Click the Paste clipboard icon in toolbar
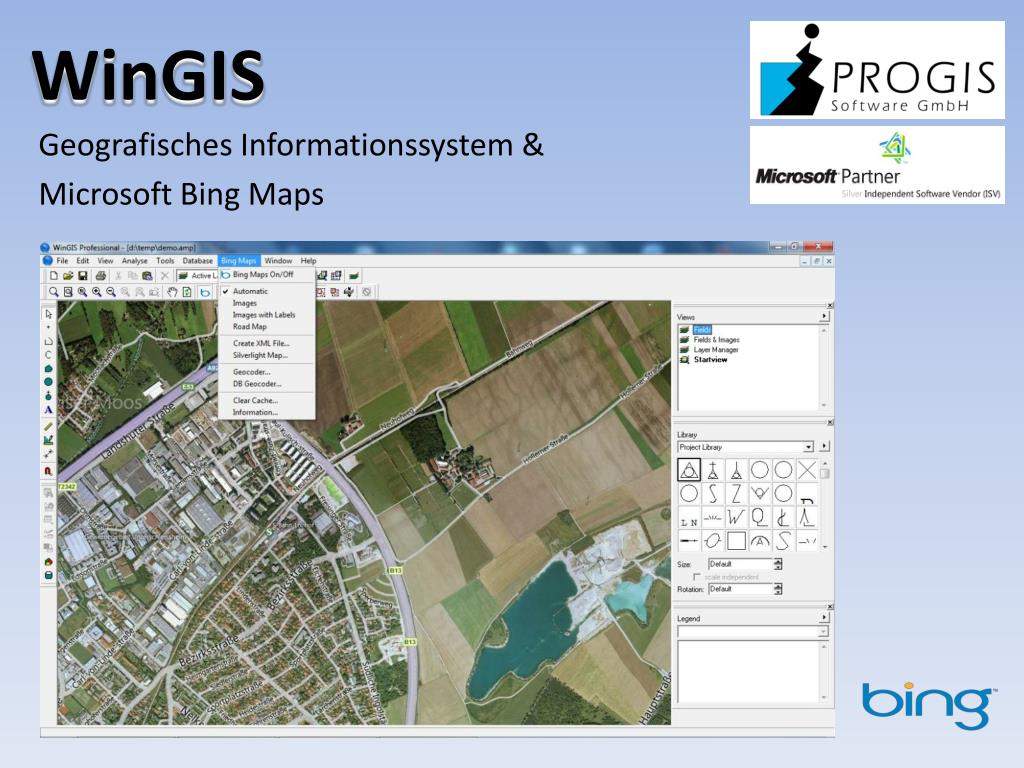The width and height of the screenshot is (1024, 768). [147, 276]
